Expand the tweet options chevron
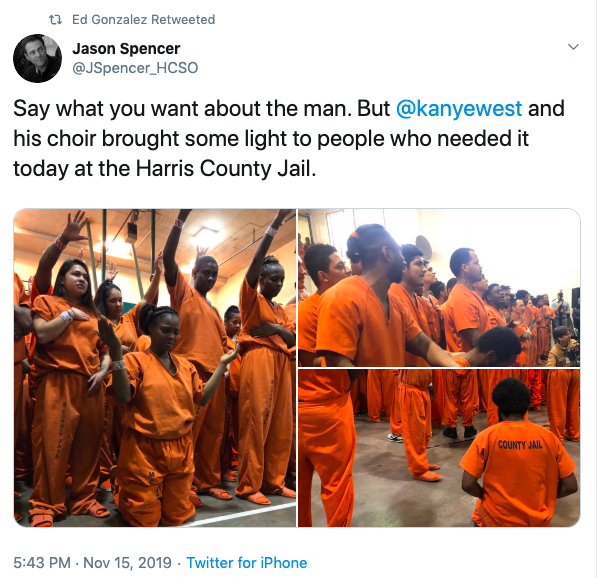This screenshot has width=598, height=578. click(573, 47)
